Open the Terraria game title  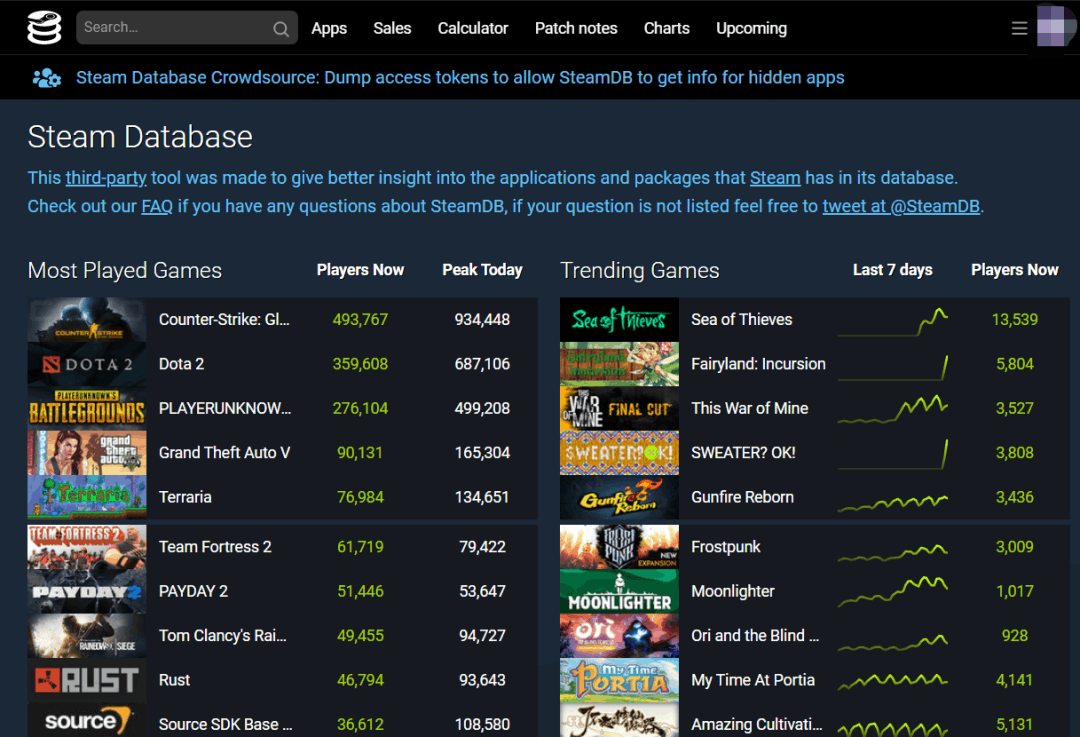(x=185, y=497)
